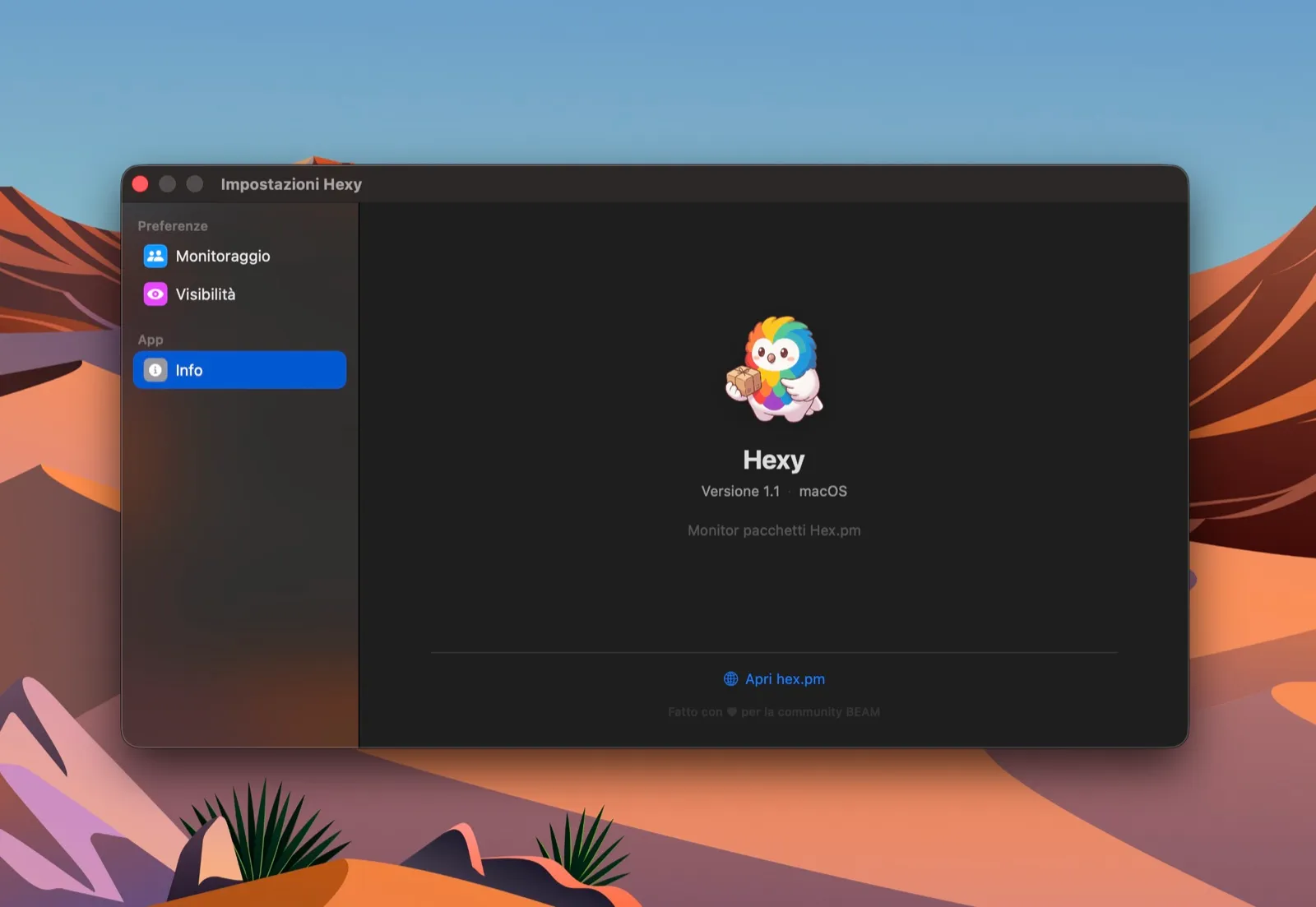
Task: Close the Impostazioni Hexy window
Action: tap(141, 184)
